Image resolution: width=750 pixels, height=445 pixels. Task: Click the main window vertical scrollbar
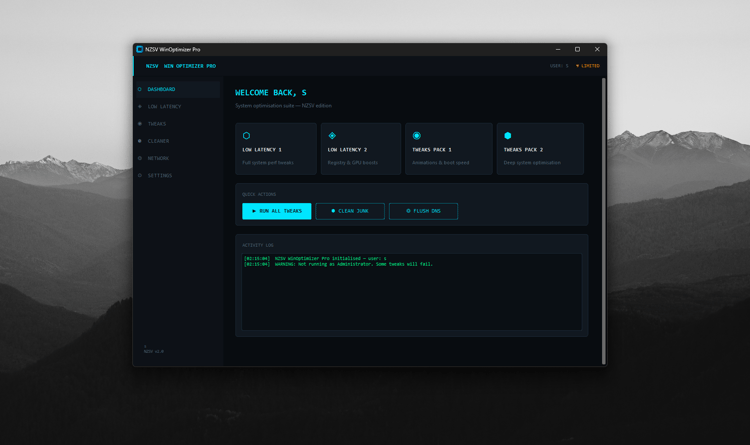[x=603, y=221]
